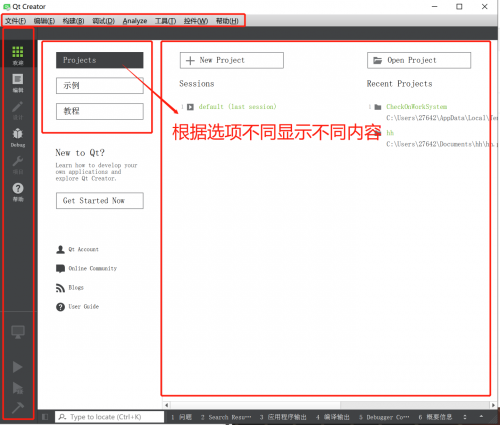Click the green Run play button

[17, 367]
